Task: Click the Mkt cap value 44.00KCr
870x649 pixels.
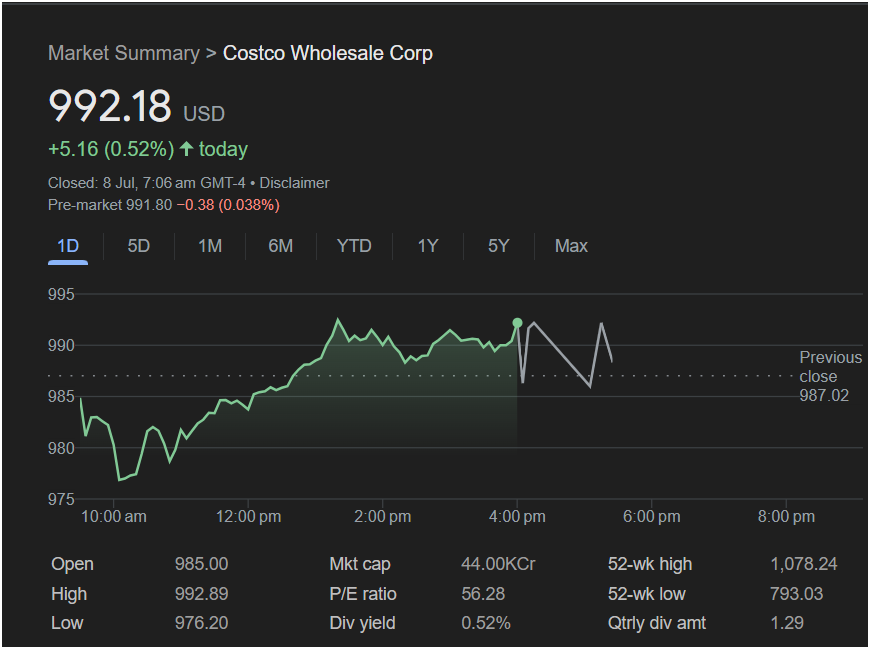Action: 498,564
